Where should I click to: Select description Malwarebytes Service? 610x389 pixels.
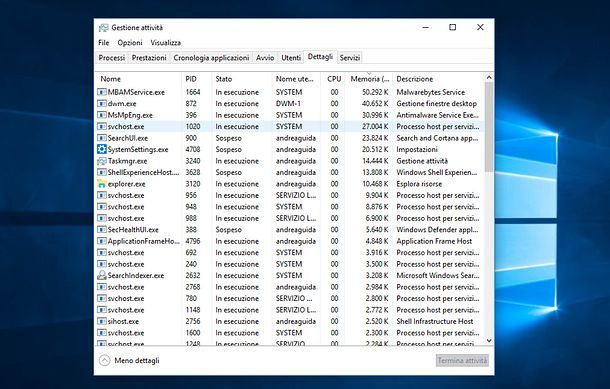click(431, 92)
